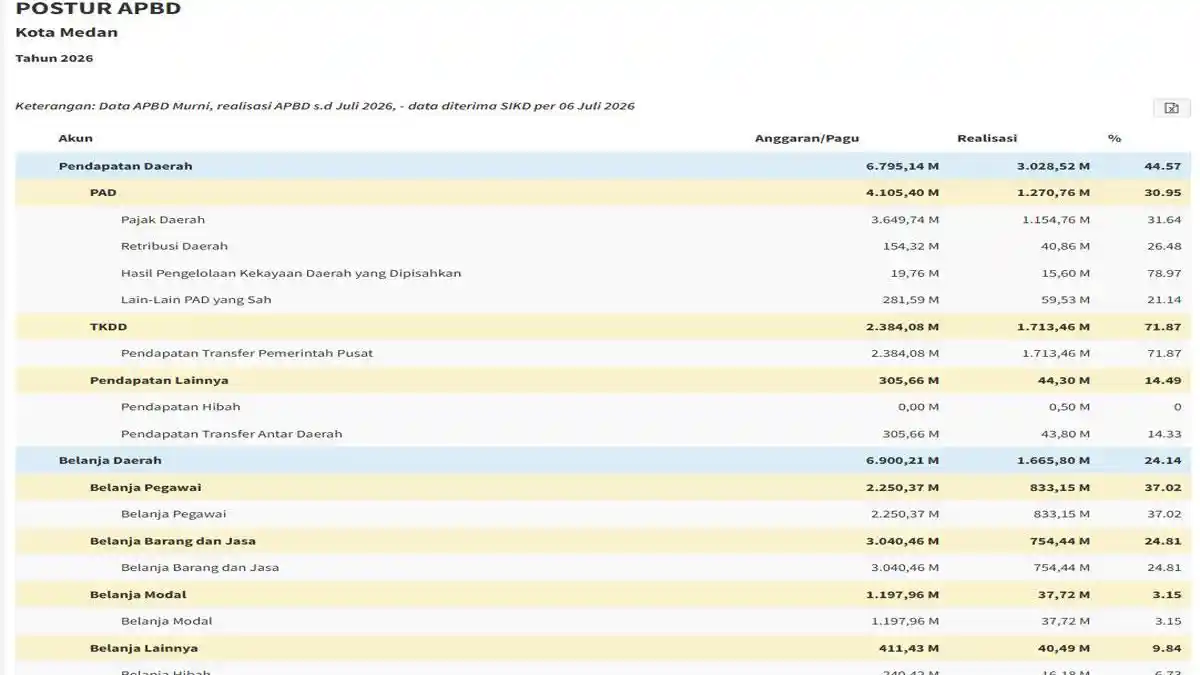
Task: Click the Retribusi Daerah row label
Action: tap(174, 246)
